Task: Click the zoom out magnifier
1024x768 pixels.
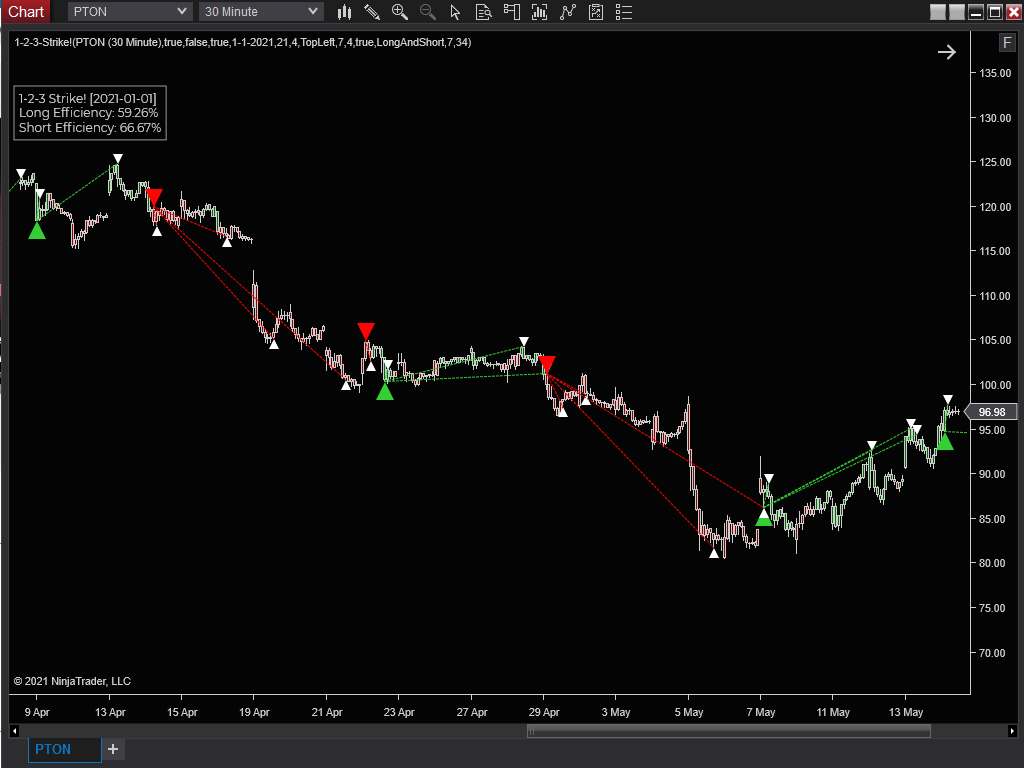Action: coord(428,12)
